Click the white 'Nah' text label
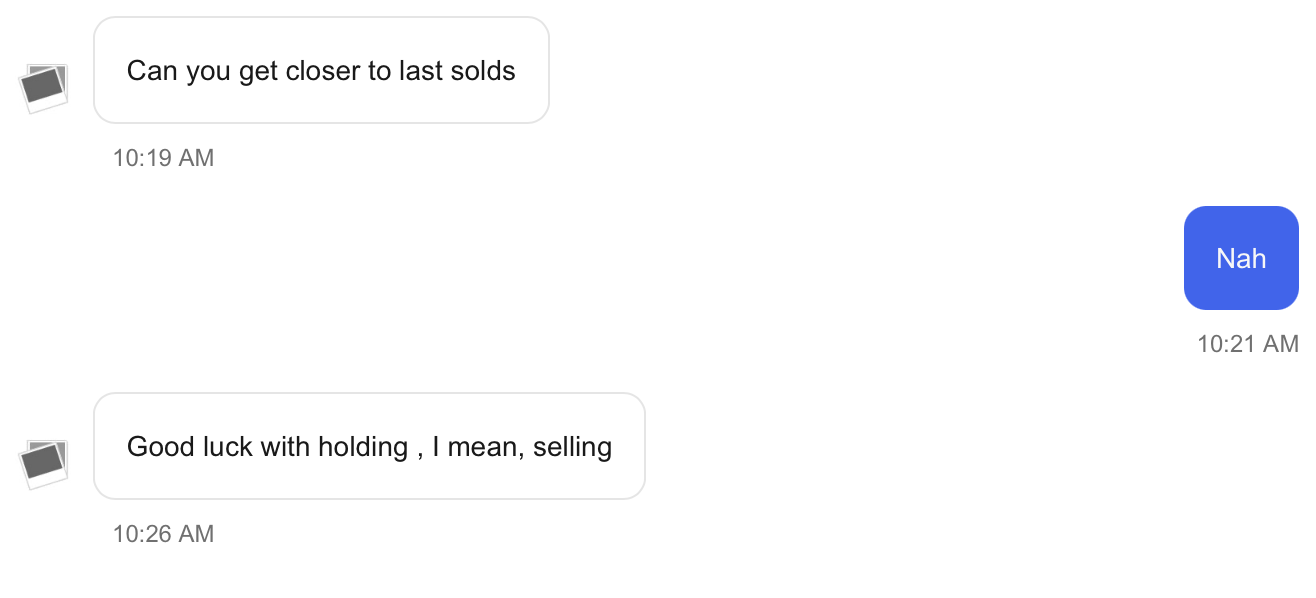Screen dimensions: 1316x598 click(x=1241, y=259)
